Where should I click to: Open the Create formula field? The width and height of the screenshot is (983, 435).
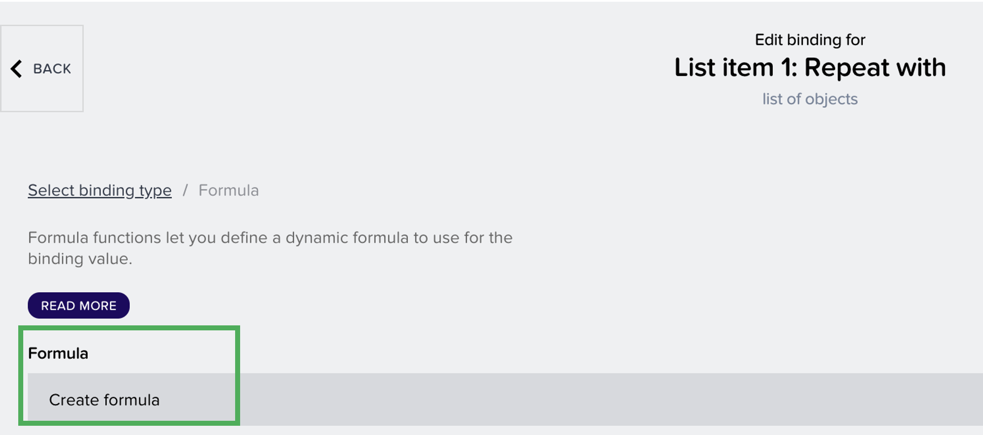click(x=104, y=399)
